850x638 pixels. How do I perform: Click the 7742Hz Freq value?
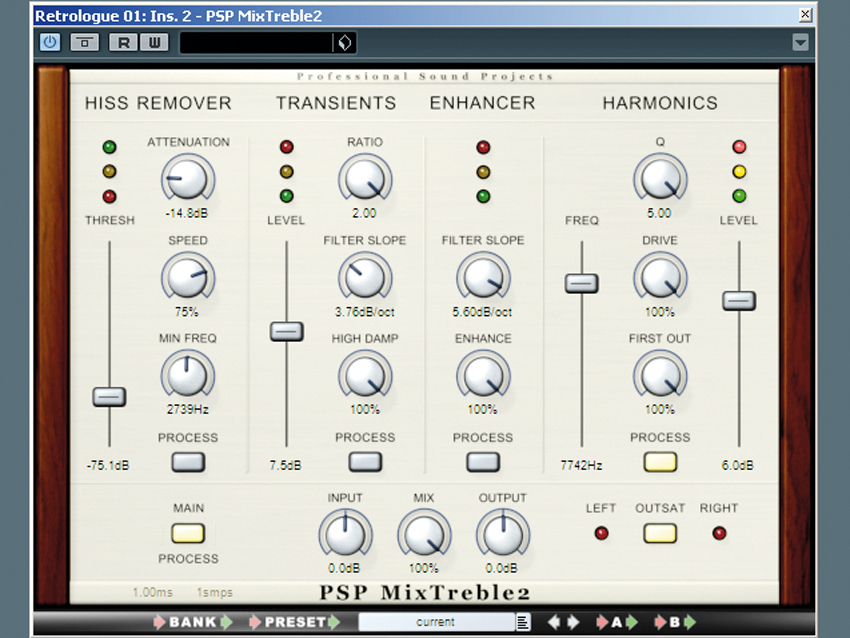[581, 465]
